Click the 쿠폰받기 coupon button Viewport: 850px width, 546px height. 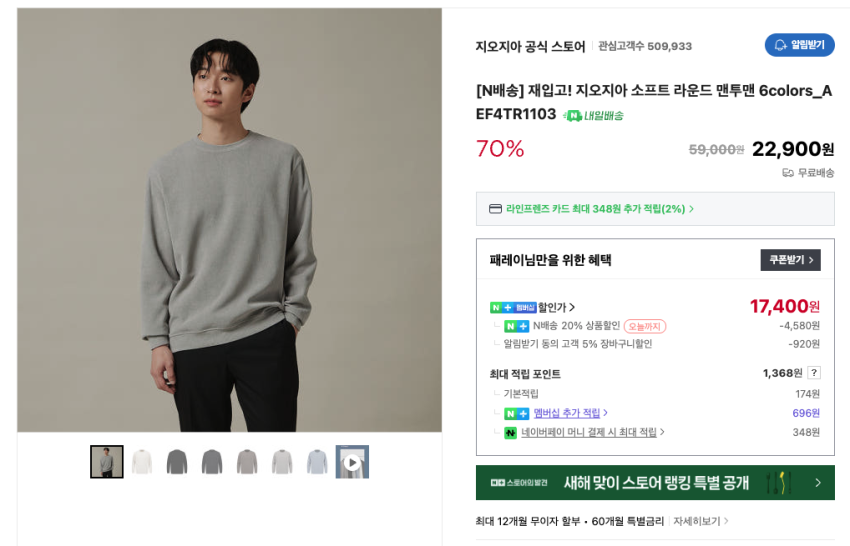pos(790,260)
